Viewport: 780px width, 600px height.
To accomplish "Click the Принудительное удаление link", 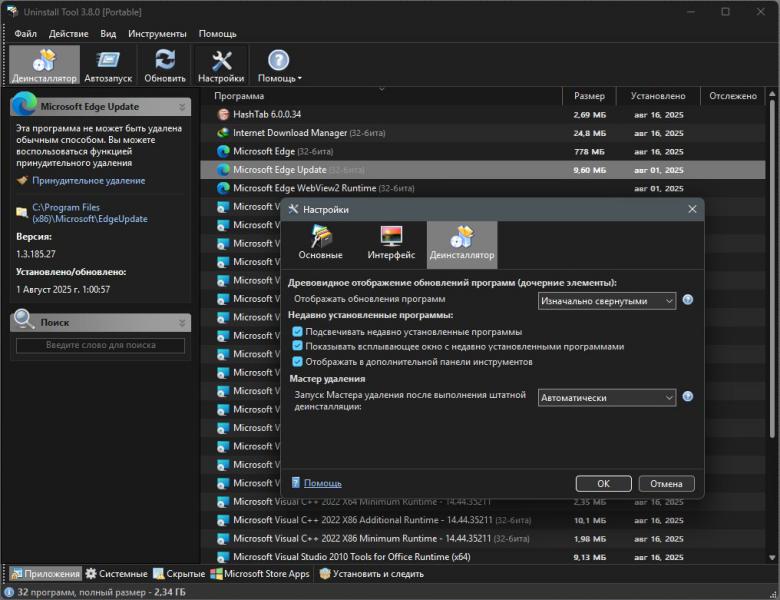I will tap(88, 181).
